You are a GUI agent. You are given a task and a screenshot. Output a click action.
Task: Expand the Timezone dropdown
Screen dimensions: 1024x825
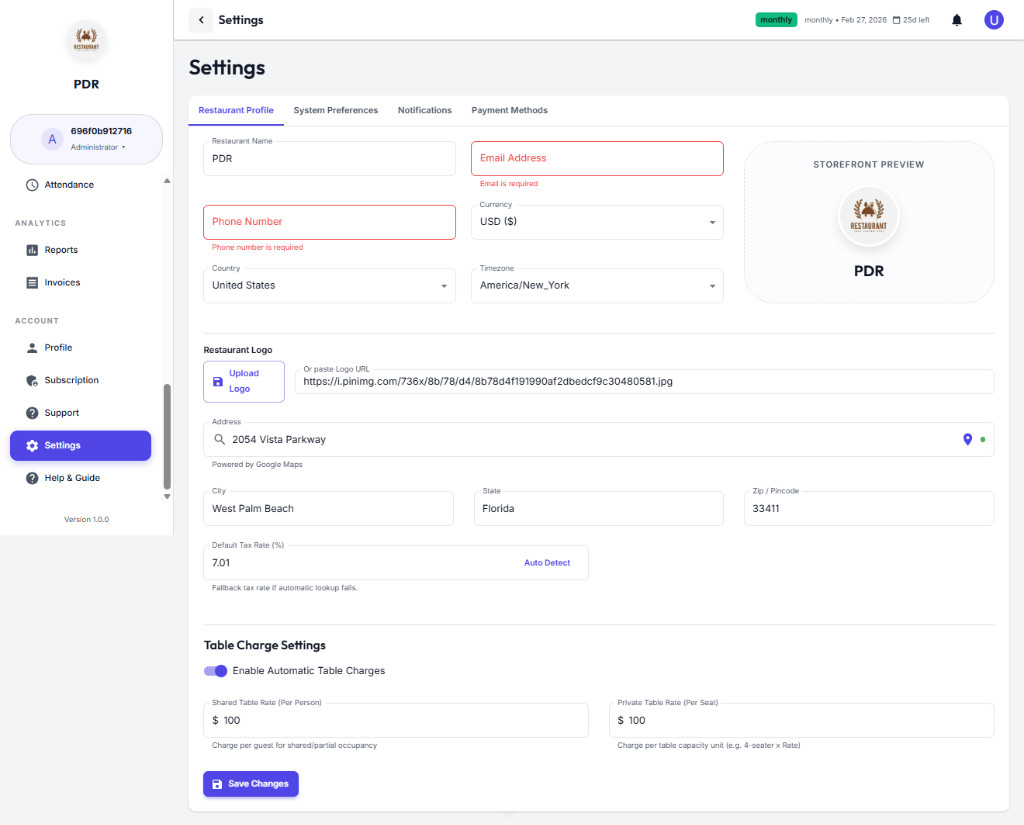tap(713, 285)
